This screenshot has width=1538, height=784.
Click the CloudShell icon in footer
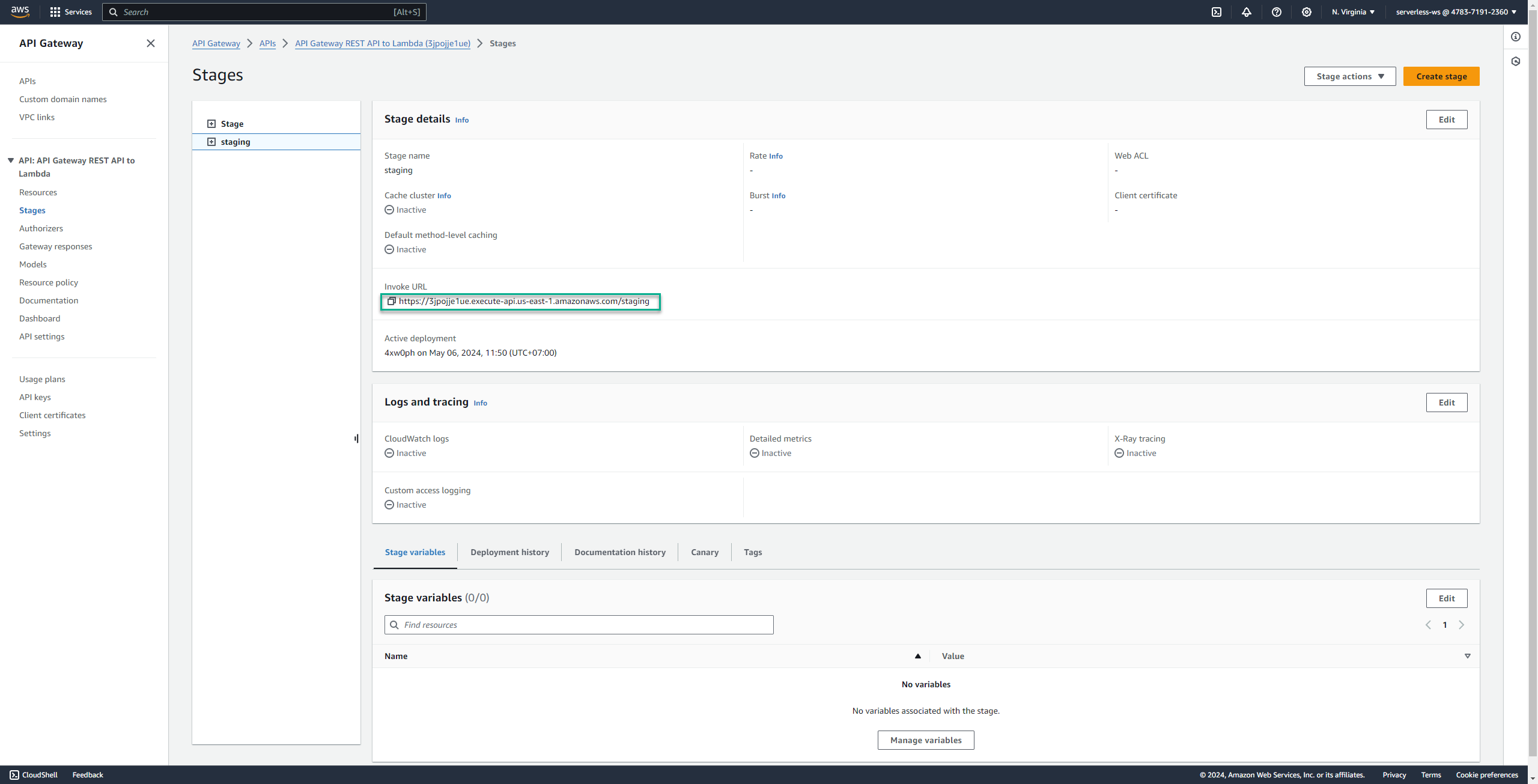click(14, 775)
